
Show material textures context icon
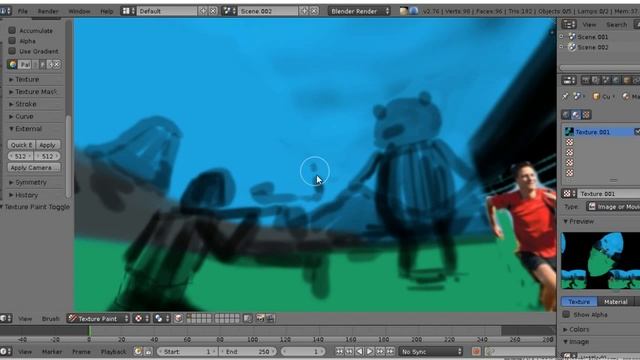pyautogui.click(x=576, y=115)
